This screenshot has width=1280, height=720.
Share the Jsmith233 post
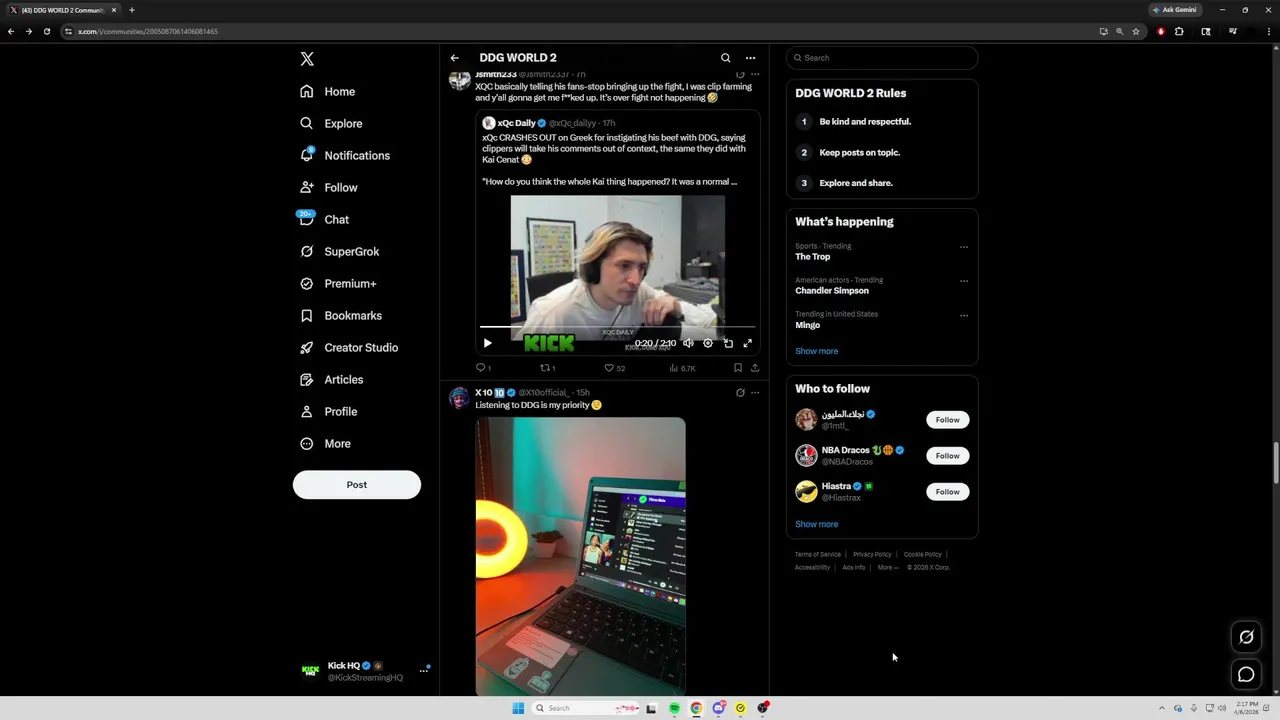[755, 368]
